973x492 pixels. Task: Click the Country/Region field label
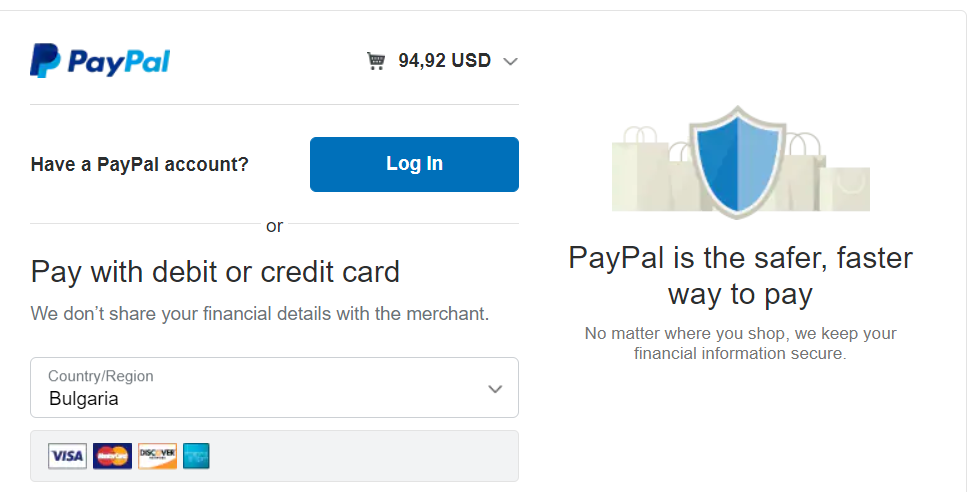[101, 377]
